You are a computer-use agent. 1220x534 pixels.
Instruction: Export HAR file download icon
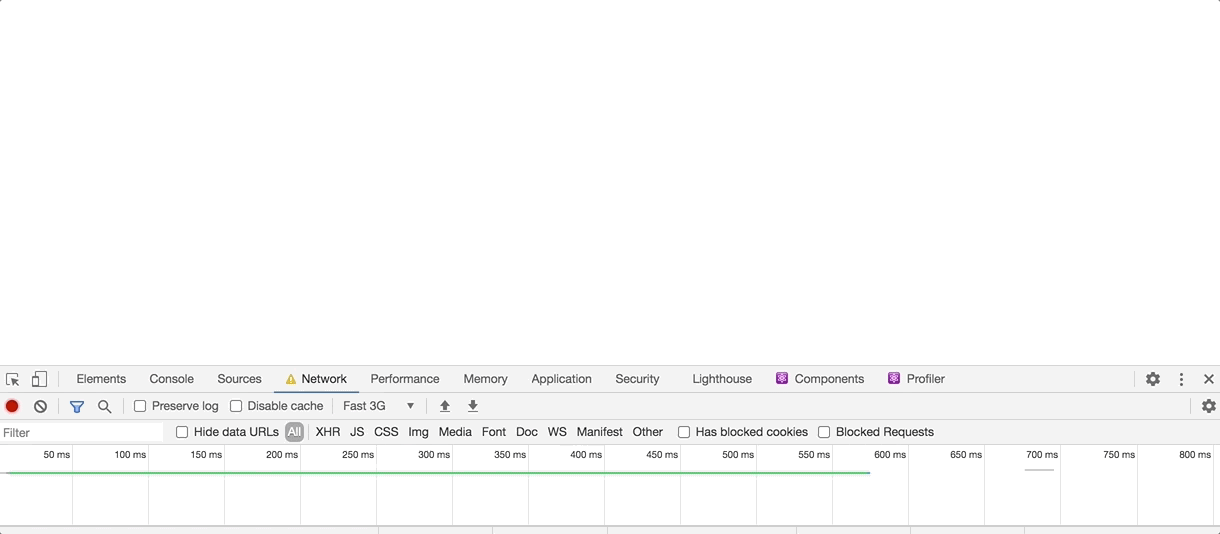473,406
